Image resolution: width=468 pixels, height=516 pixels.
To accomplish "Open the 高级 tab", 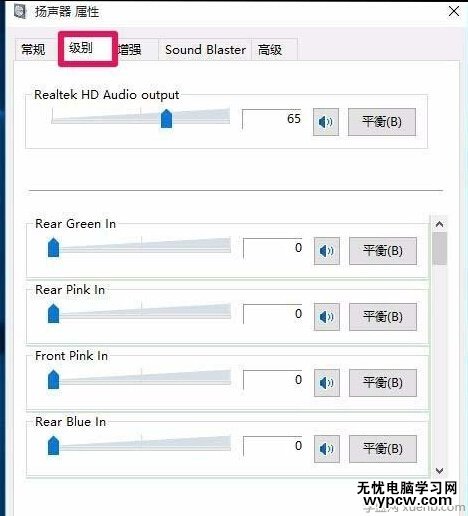I will (x=270, y=50).
